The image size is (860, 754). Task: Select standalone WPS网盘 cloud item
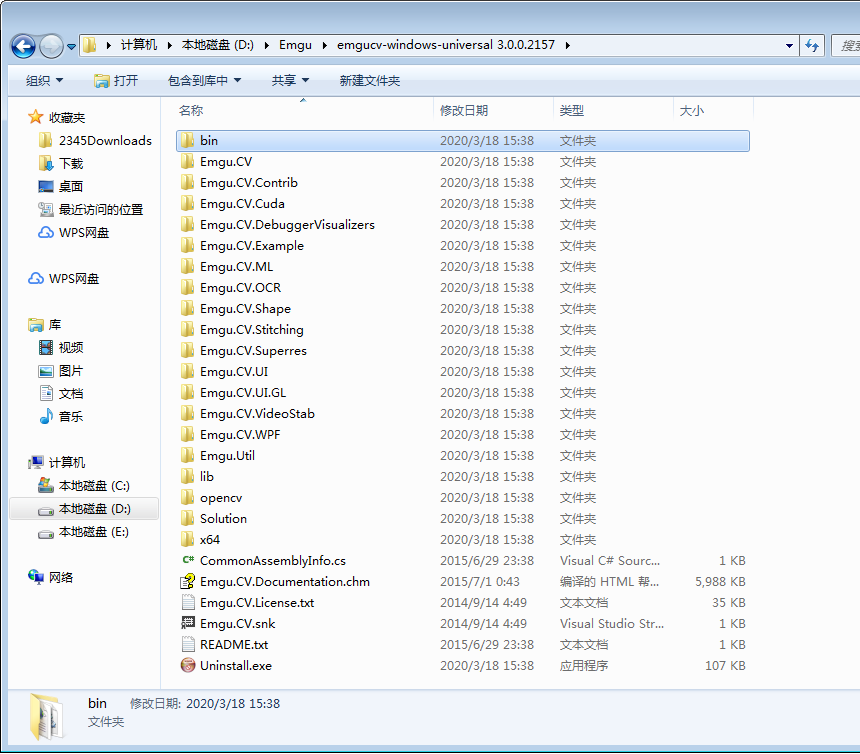click(64, 279)
